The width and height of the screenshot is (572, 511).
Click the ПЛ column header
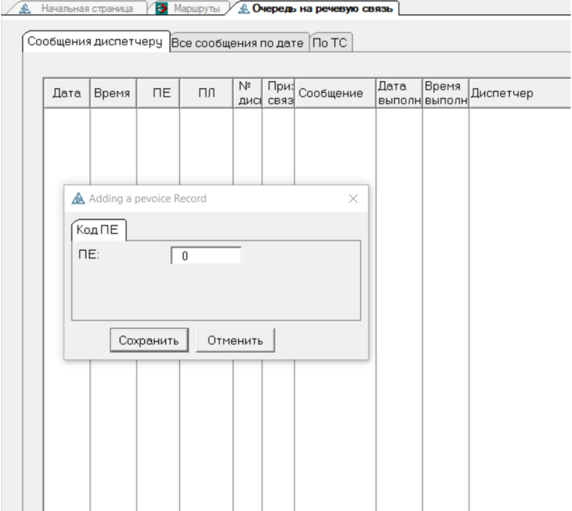(x=206, y=93)
